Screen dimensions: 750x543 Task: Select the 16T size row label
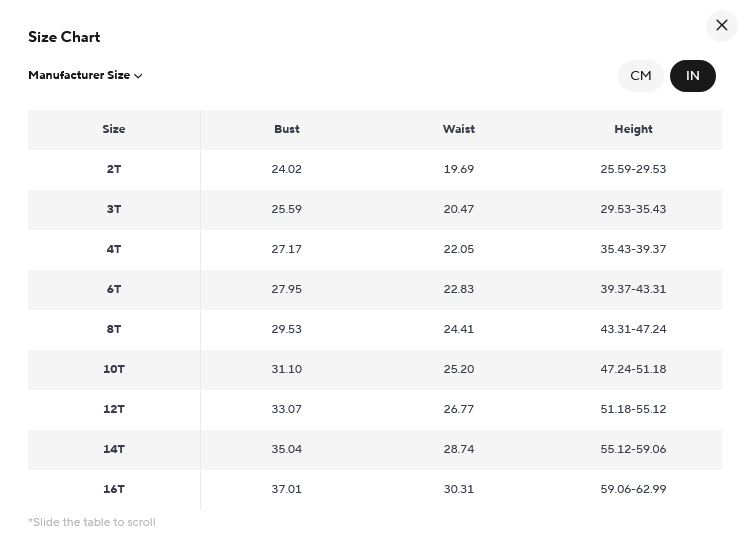(114, 489)
